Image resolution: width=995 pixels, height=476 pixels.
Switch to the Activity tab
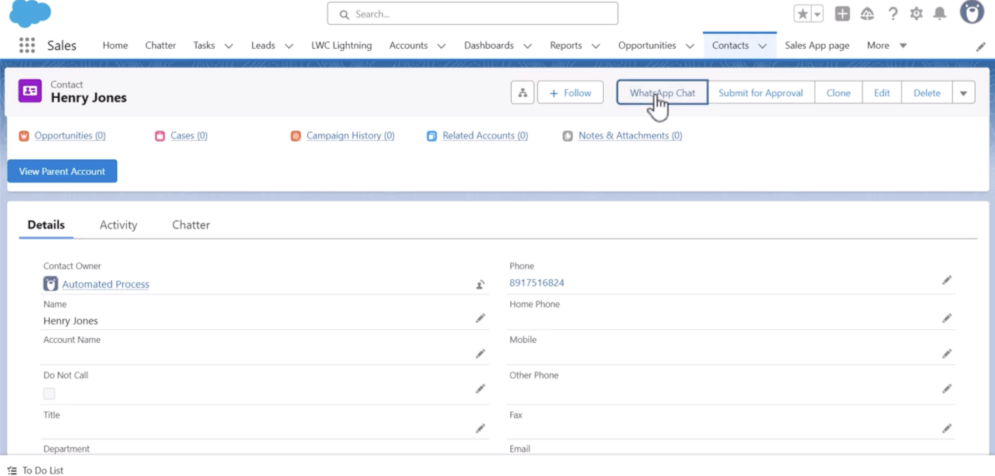pyautogui.click(x=118, y=225)
